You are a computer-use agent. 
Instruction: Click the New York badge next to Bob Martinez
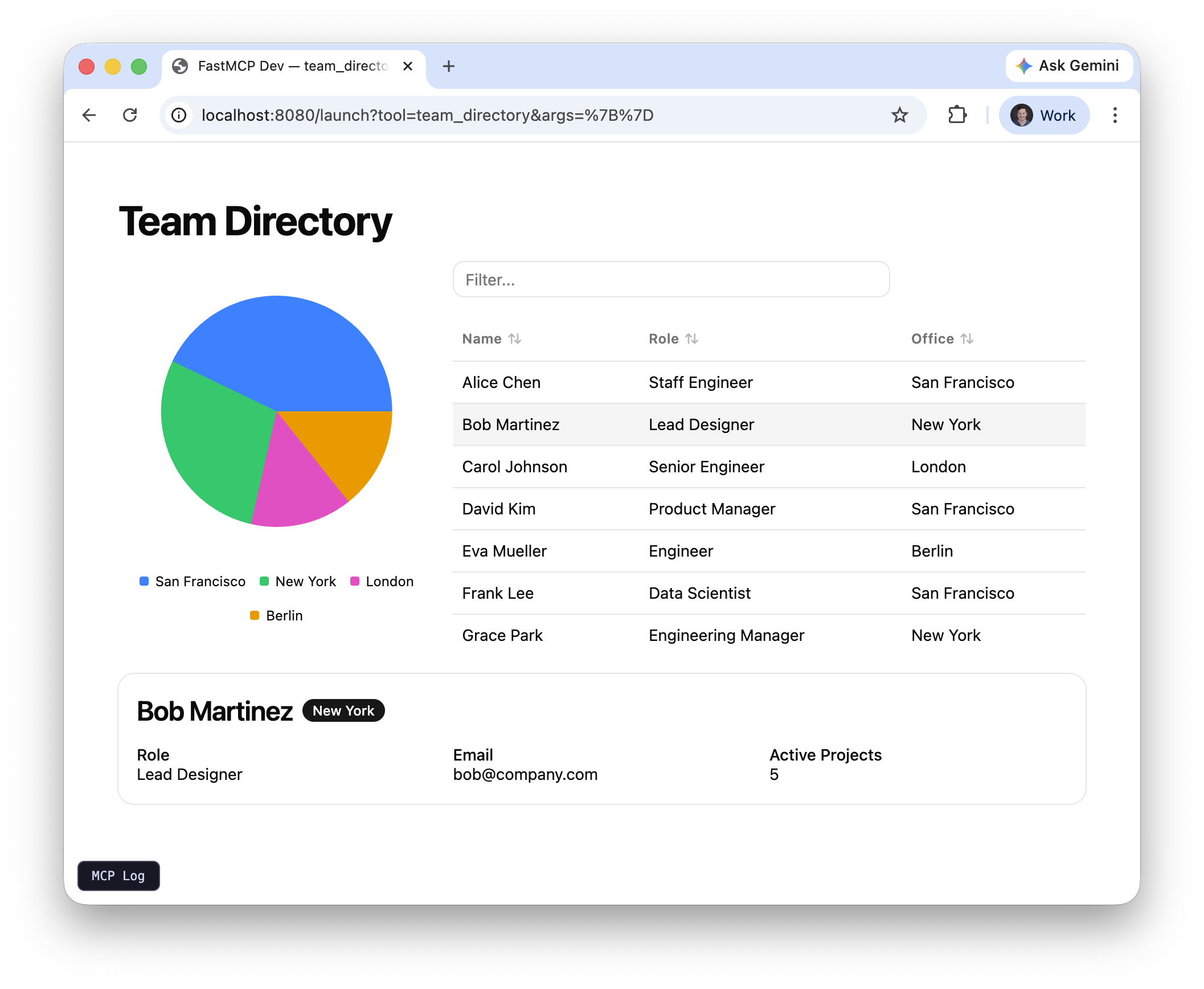pyautogui.click(x=343, y=710)
